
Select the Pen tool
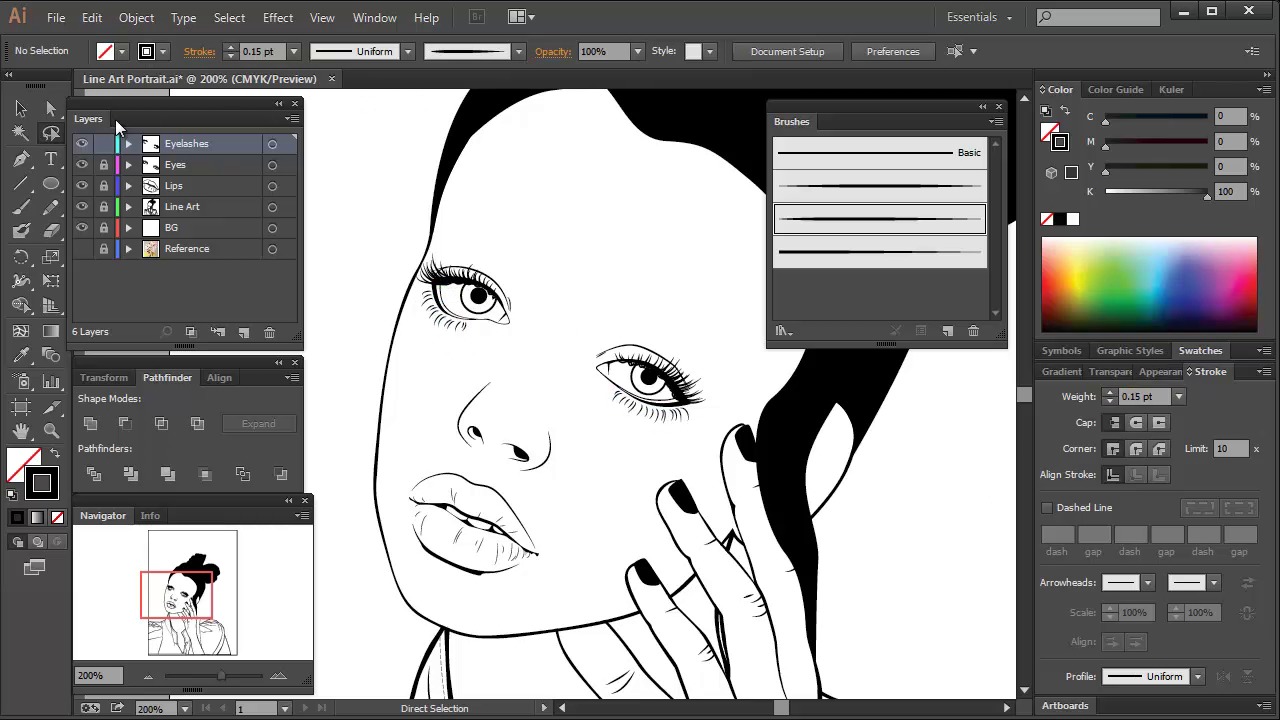point(21,159)
